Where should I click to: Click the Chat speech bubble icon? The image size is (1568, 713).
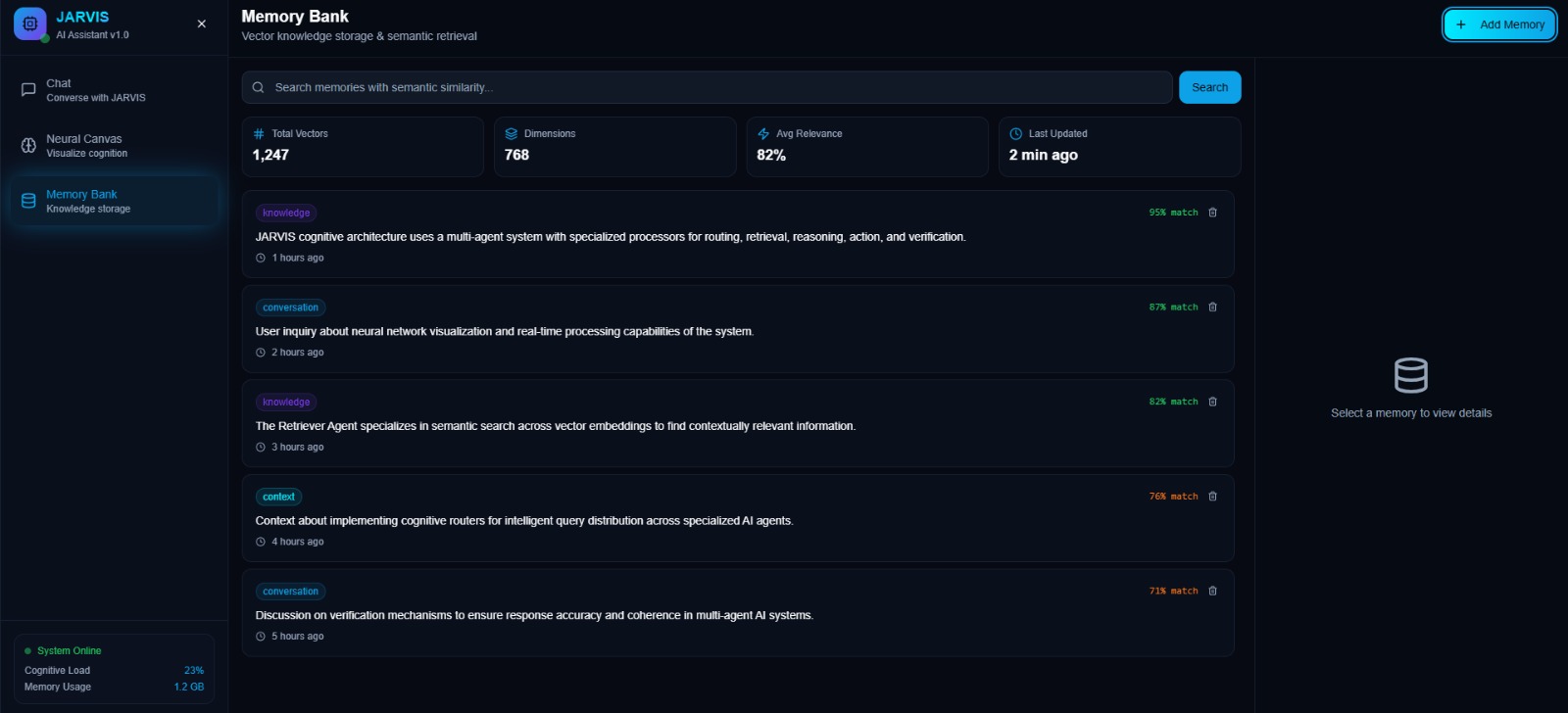click(28, 90)
